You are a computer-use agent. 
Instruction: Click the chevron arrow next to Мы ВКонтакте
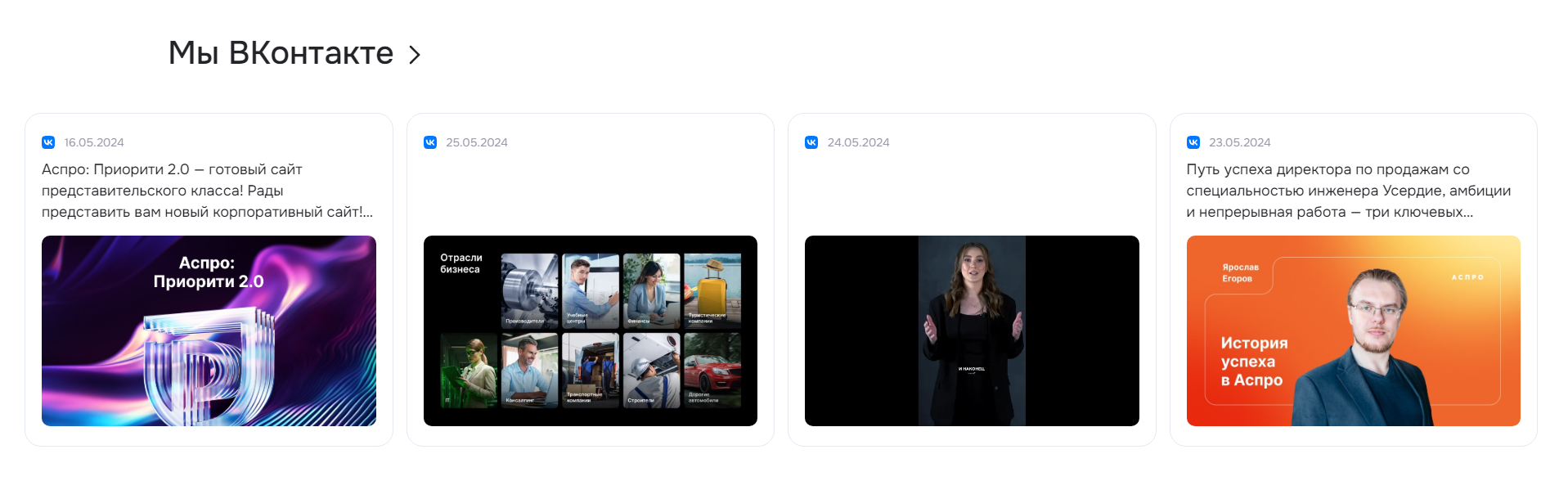[x=415, y=55]
